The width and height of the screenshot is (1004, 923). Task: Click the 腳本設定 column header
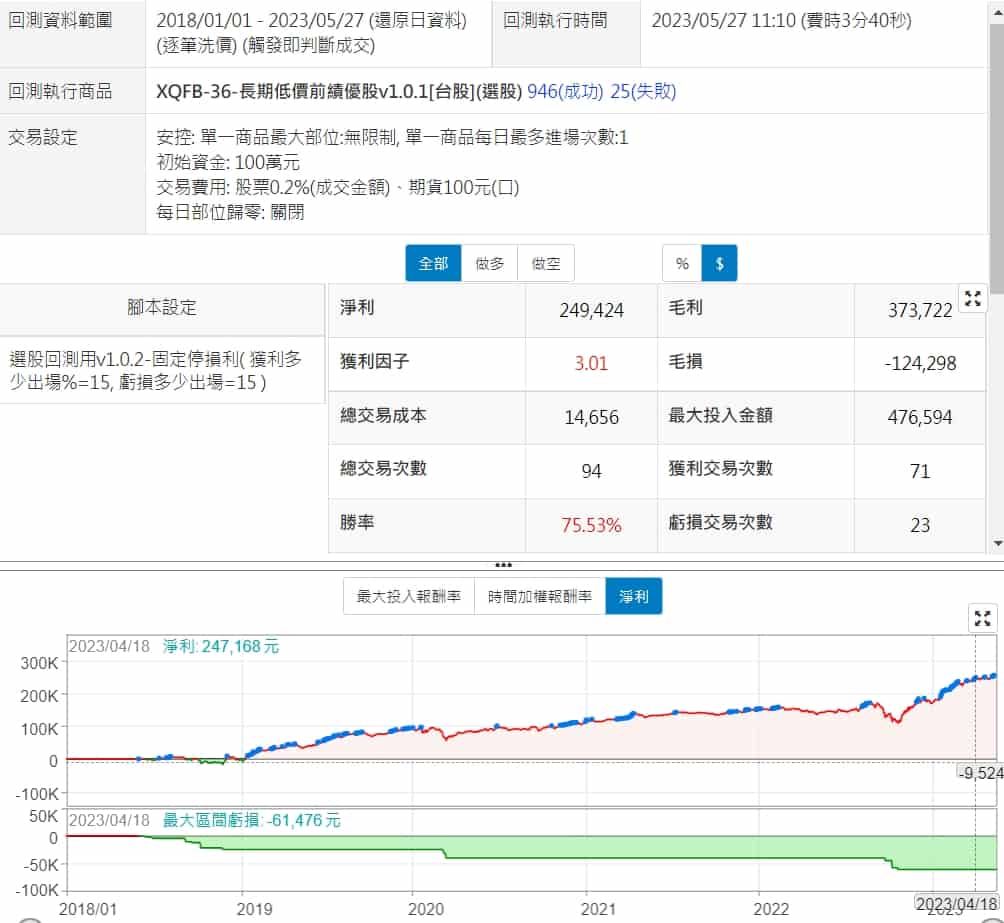(x=162, y=308)
